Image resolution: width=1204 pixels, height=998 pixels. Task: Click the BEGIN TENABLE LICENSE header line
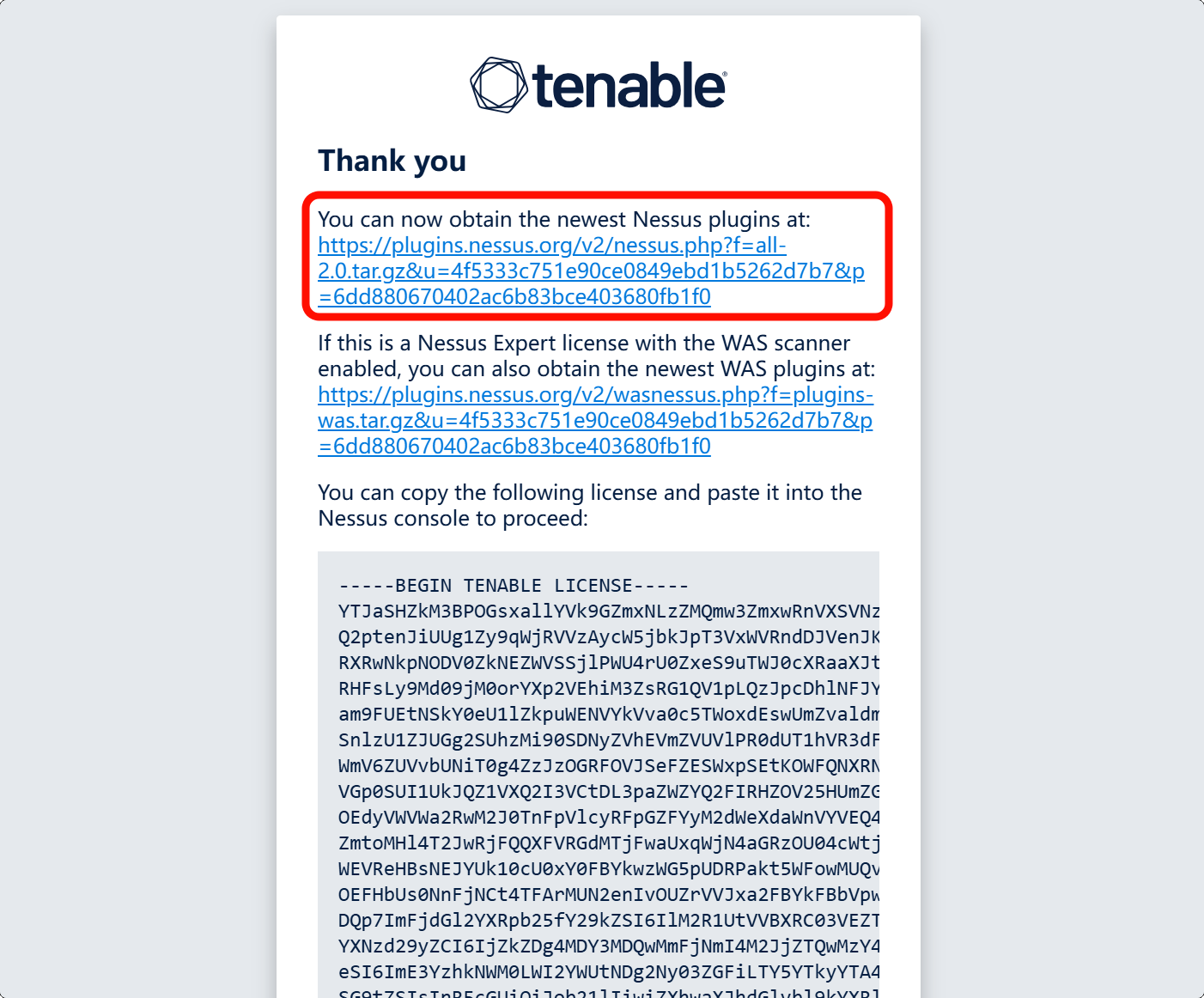pyautogui.click(x=514, y=586)
